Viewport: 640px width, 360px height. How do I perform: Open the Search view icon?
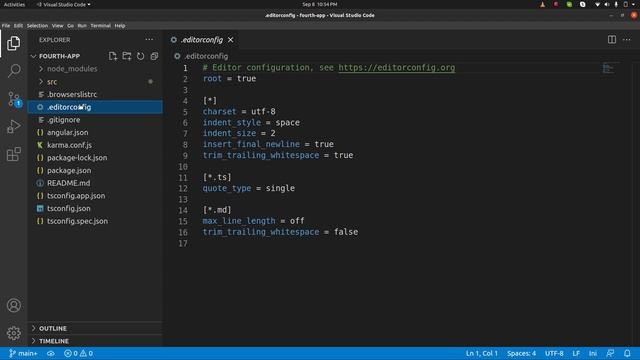(x=13, y=71)
